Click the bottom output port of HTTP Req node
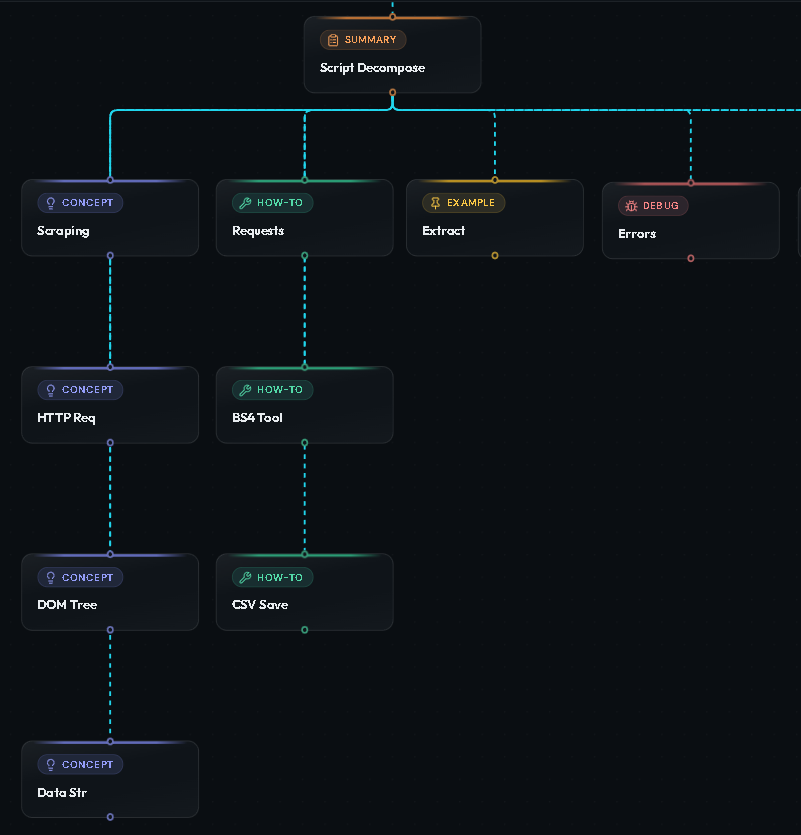801x835 pixels. pos(110,443)
